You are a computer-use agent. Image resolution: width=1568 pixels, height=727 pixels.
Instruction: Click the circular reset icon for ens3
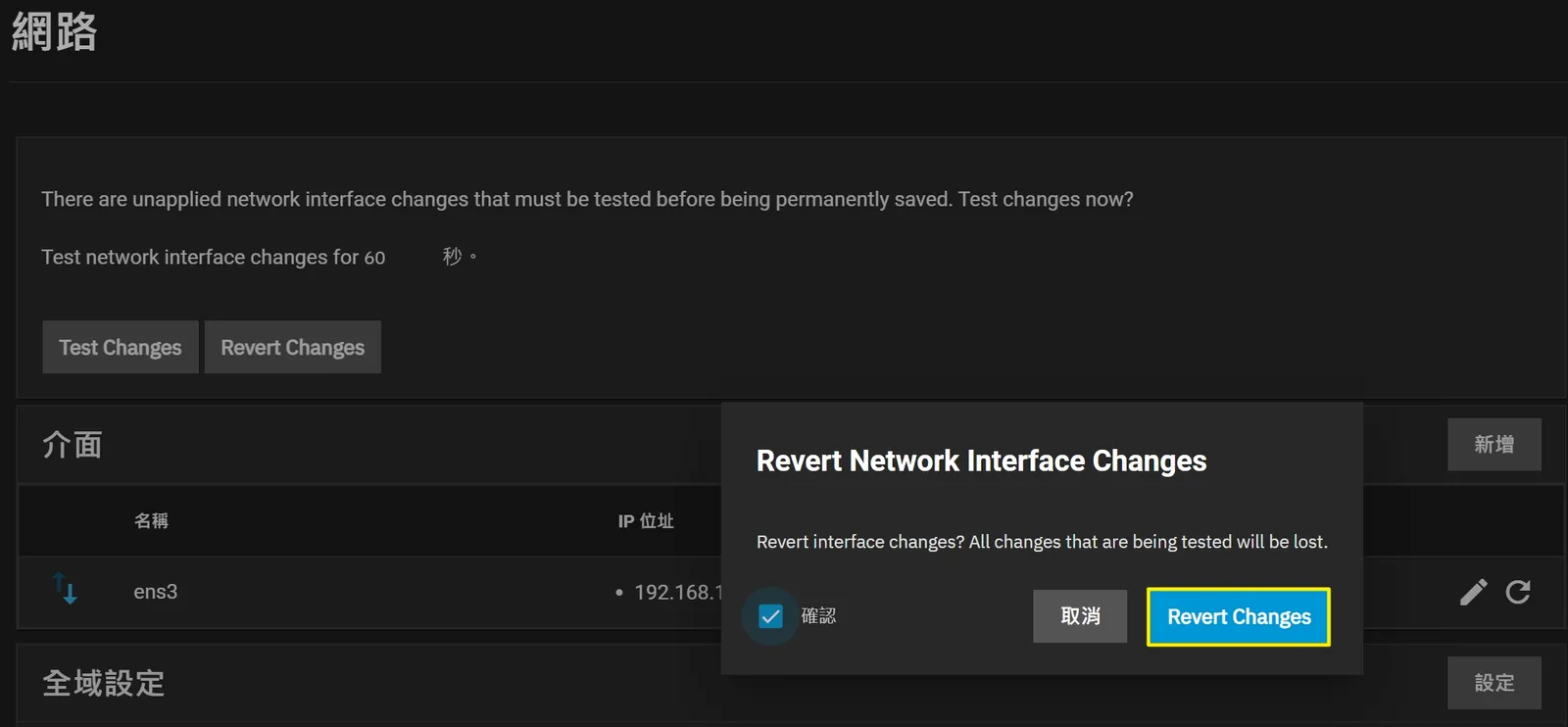click(x=1518, y=592)
